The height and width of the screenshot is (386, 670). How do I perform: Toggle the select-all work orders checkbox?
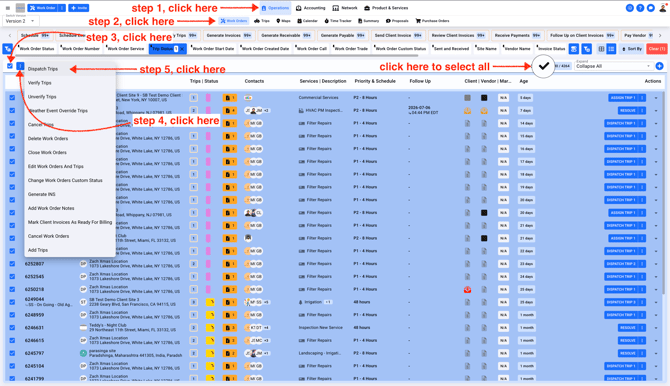[10, 66]
